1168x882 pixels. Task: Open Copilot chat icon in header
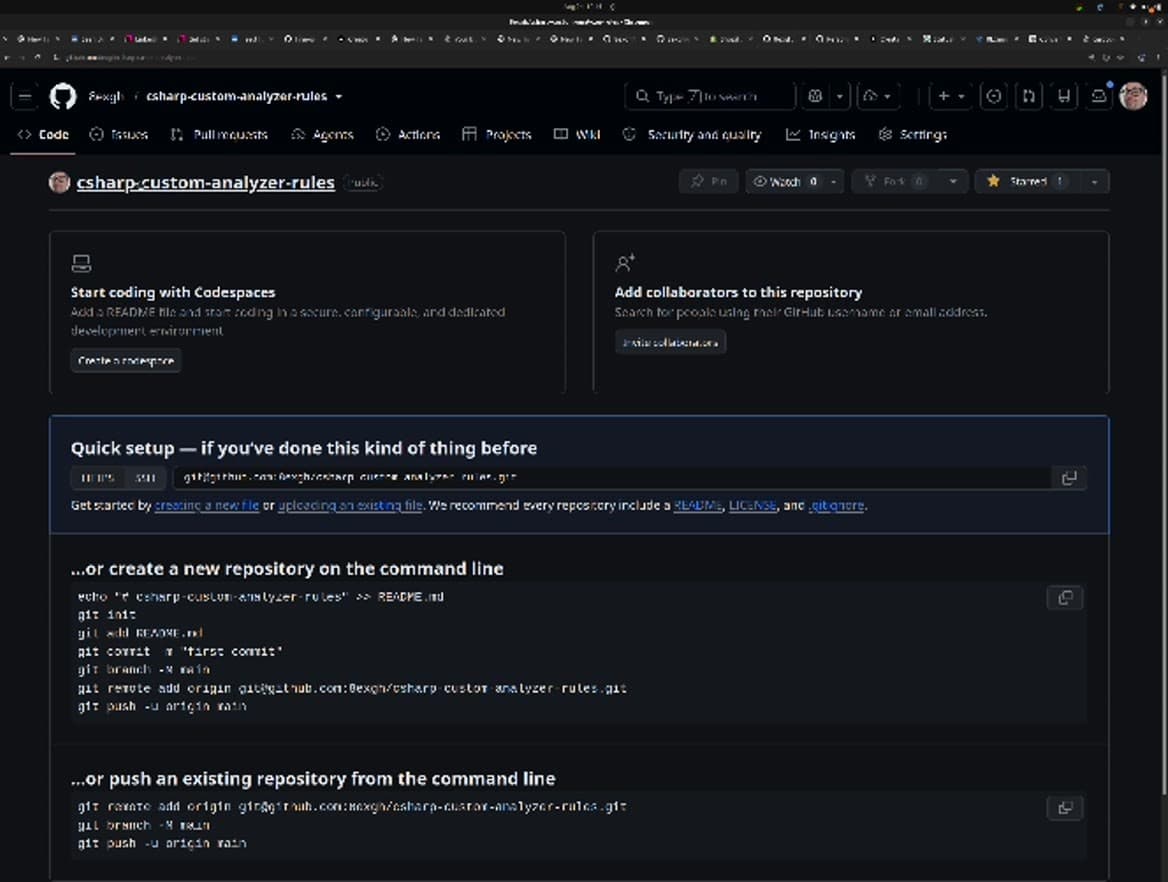point(816,96)
